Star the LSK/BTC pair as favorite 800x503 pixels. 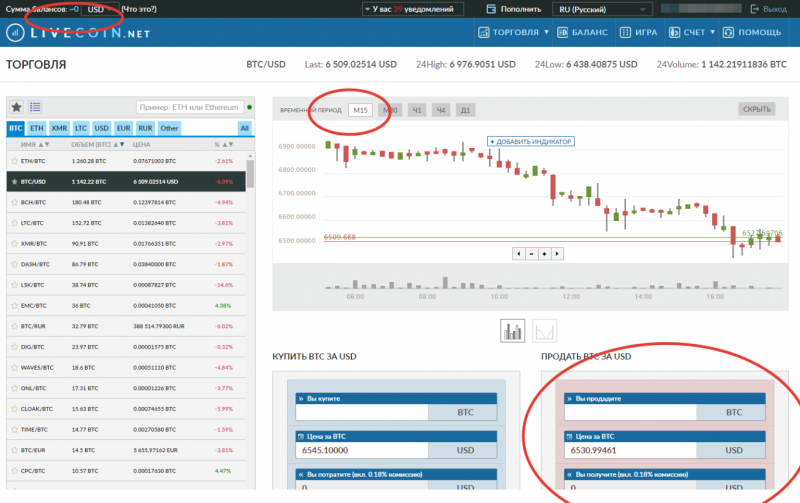pos(14,285)
